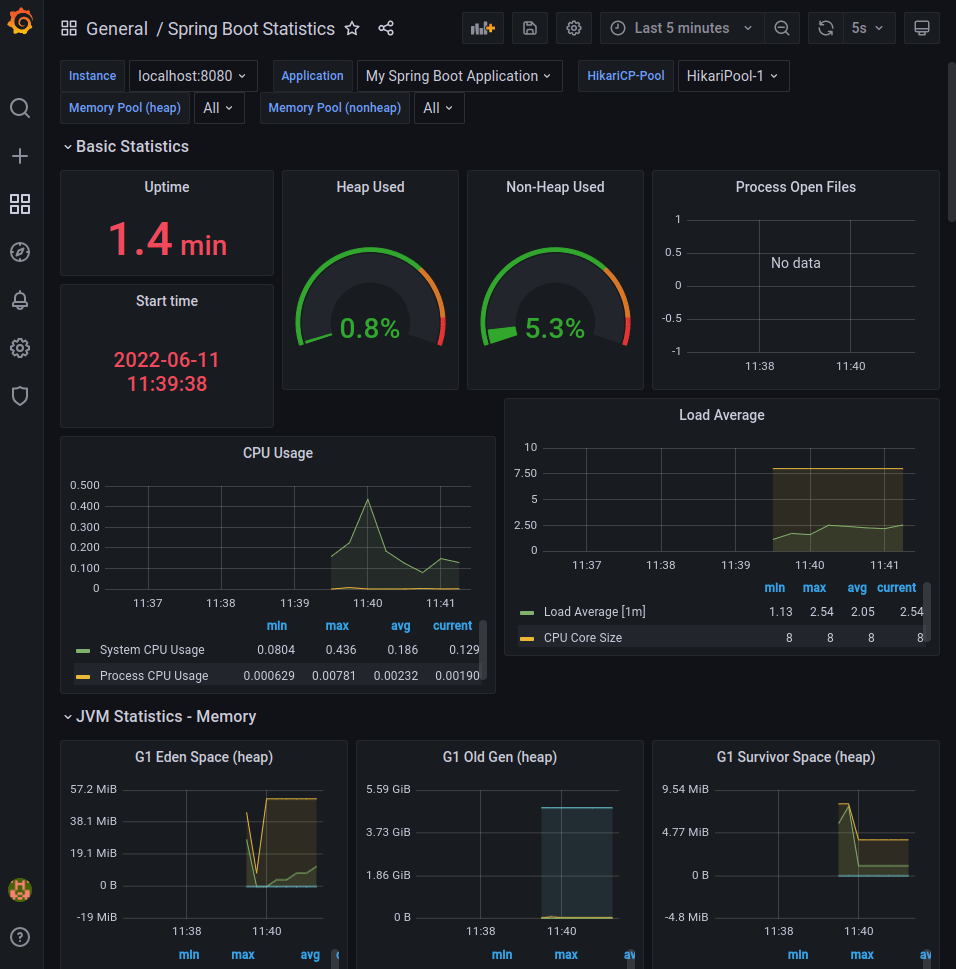
Task: Open dashboard search via magnifier icon
Action: pos(19,108)
